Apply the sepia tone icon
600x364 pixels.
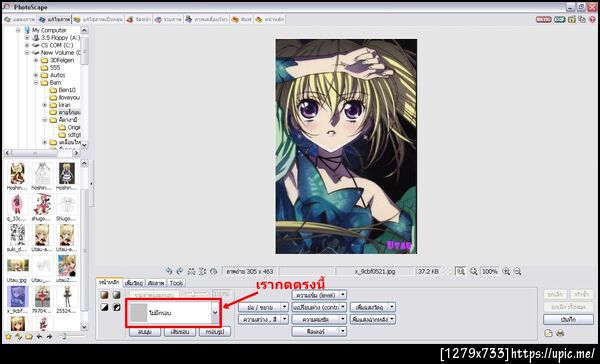(104, 295)
